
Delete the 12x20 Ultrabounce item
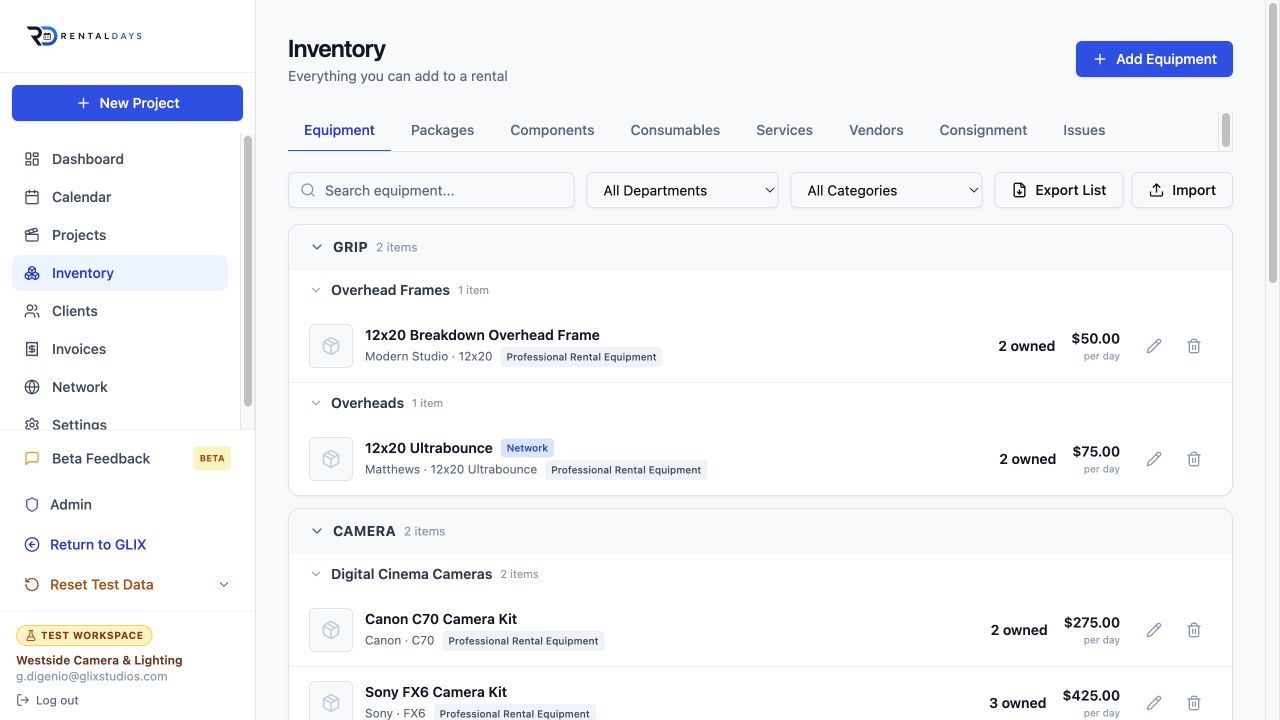click(x=1194, y=459)
